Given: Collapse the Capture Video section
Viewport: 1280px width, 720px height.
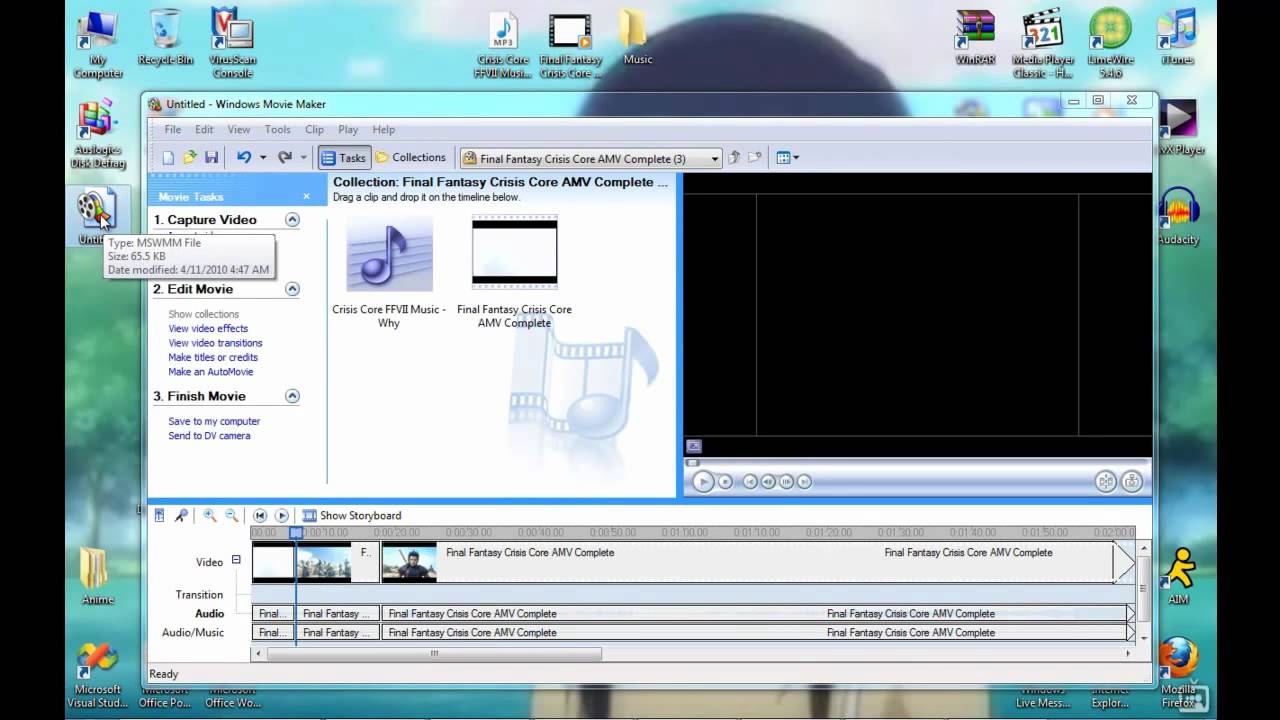Looking at the screenshot, I should coord(292,220).
